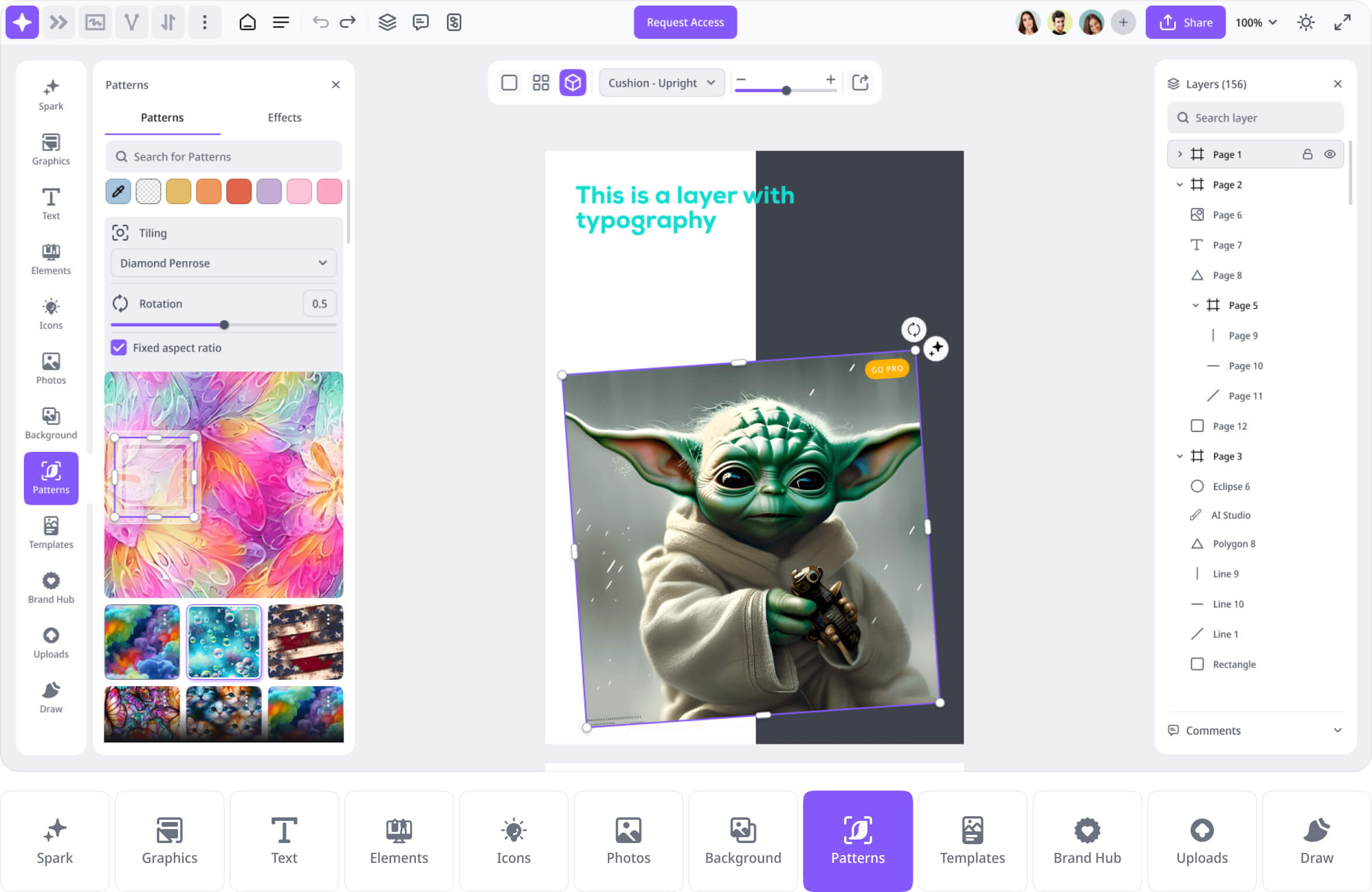Viewport: 1372px width, 892px height.
Task: Expand the Comments section chevron
Action: (1338, 730)
